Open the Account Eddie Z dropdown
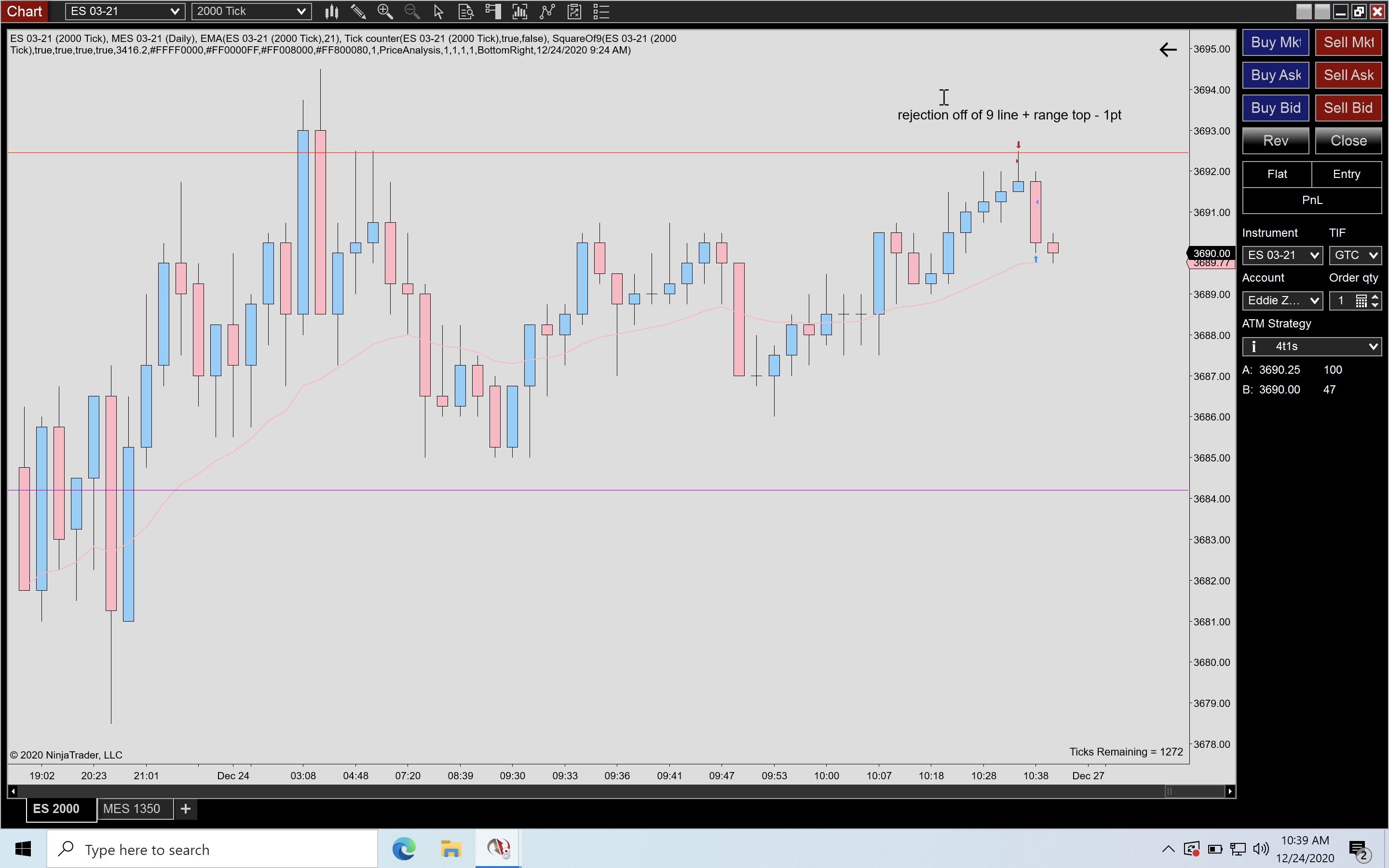The image size is (1389, 868). [x=1282, y=301]
